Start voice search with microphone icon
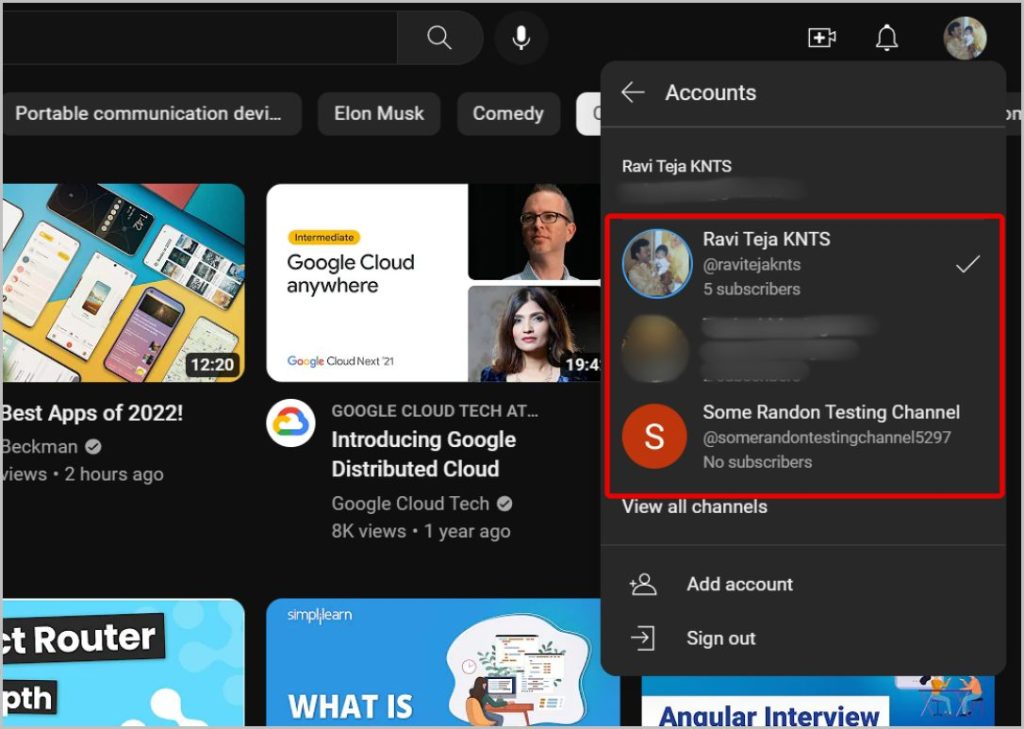1024x729 pixels. (x=520, y=38)
